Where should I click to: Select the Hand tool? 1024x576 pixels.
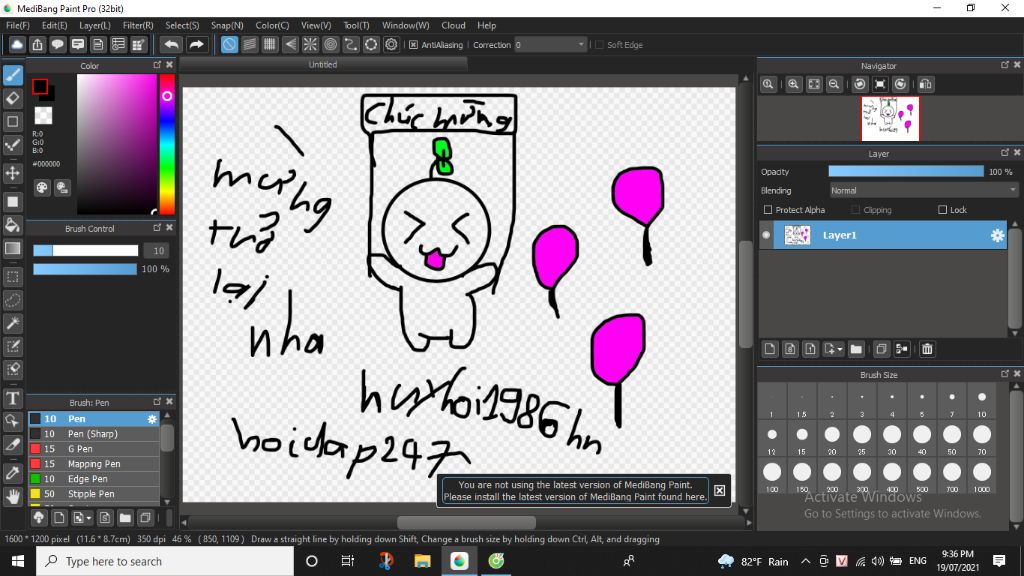click(x=12, y=496)
